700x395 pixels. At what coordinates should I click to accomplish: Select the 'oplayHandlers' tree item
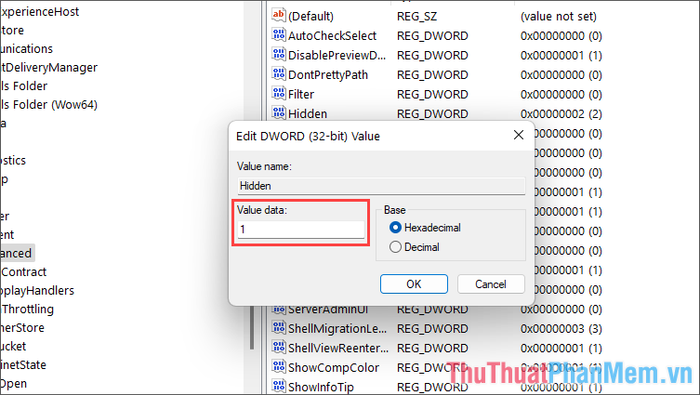(x=37, y=291)
